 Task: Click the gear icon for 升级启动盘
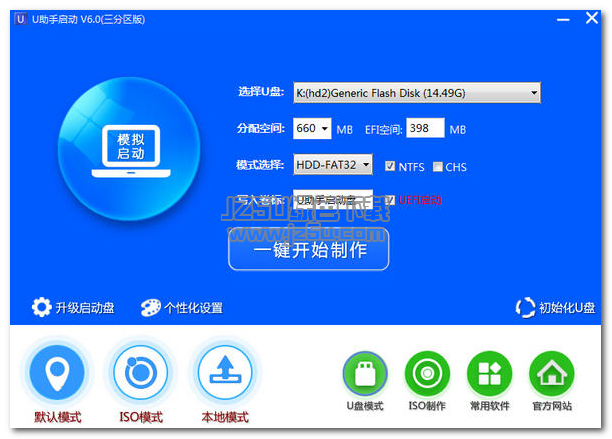pos(41,307)
